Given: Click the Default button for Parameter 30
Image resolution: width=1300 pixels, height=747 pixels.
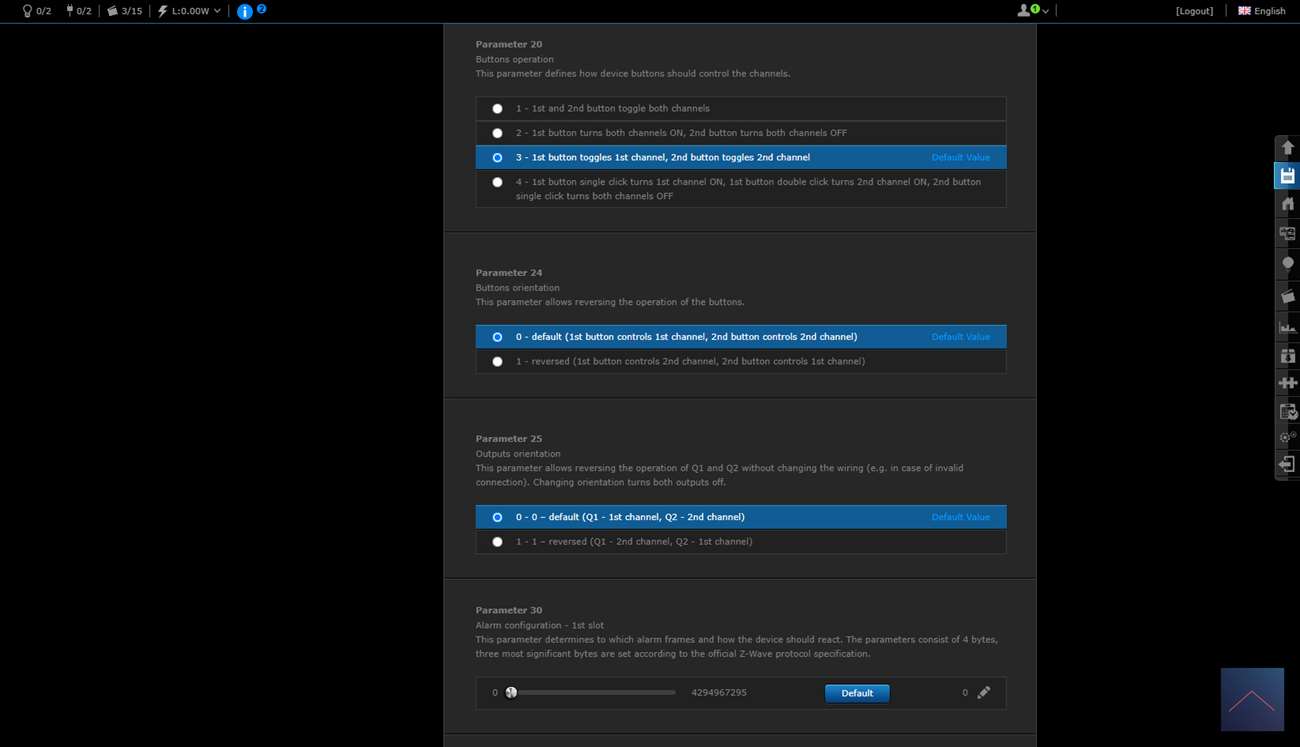Looking at the screenshot, I should [x=857, y=693].
